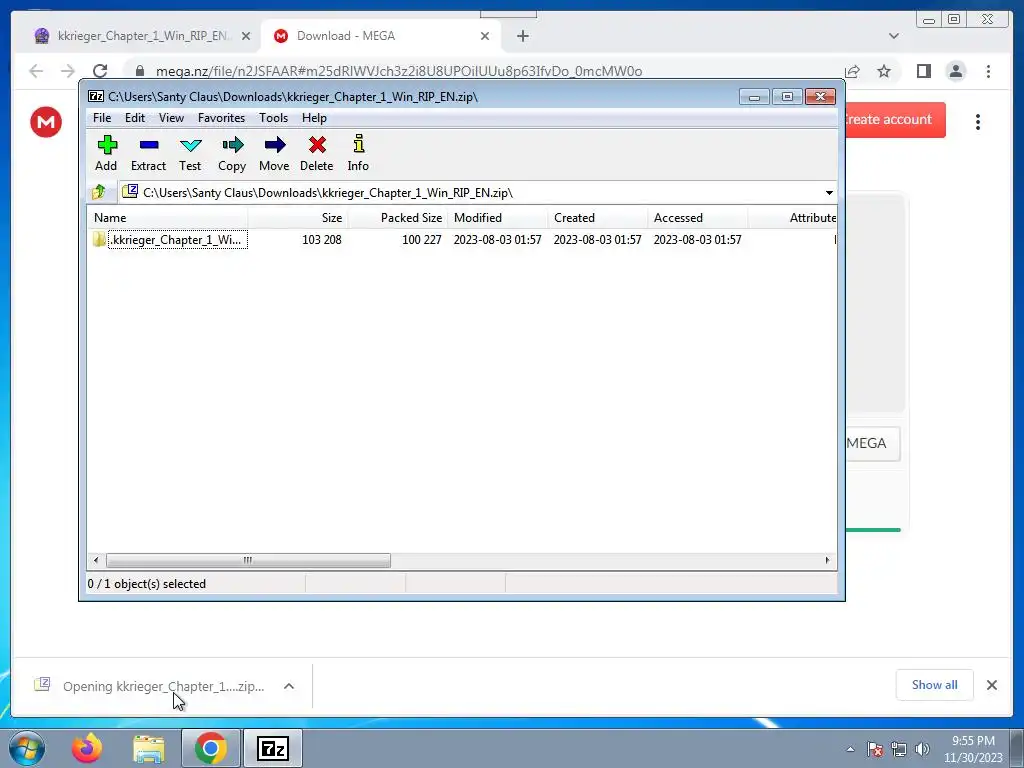
Task: Run Test on the archive
Action: (190, 153)
